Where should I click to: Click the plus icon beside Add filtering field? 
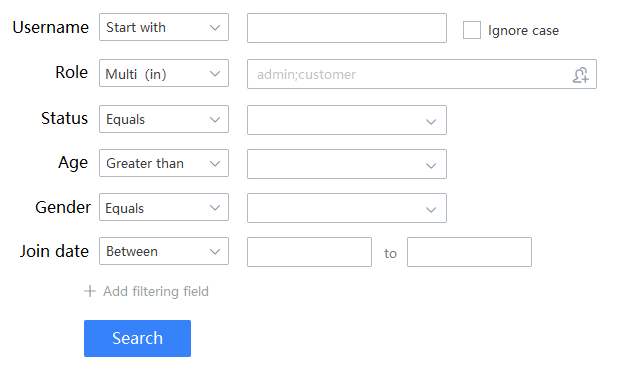(90, 291)
